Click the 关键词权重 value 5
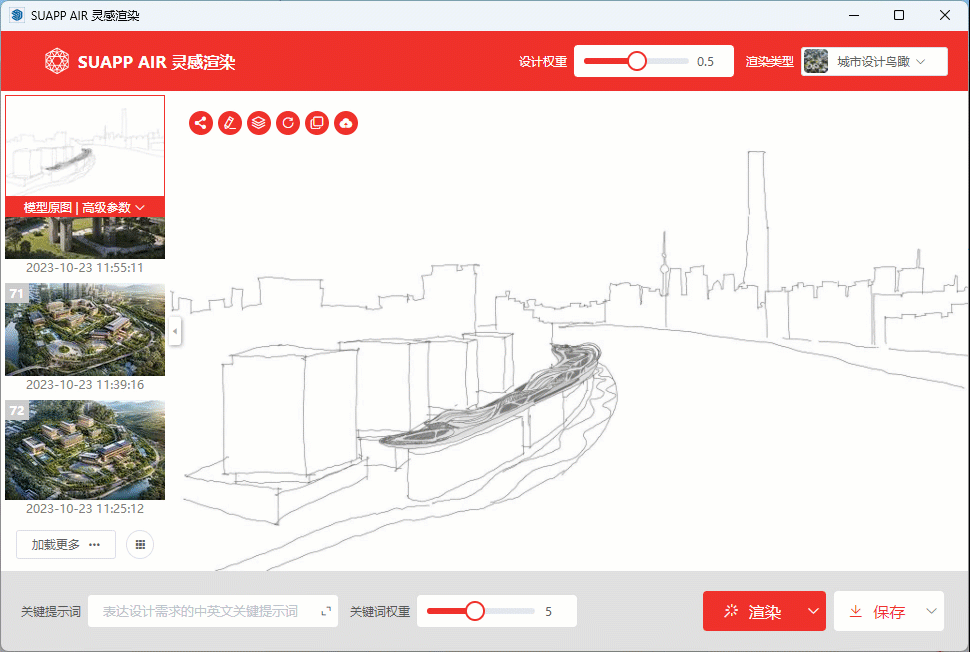Image resolution: width=970 pixels, height=652 pixels. tap(548, 611)
